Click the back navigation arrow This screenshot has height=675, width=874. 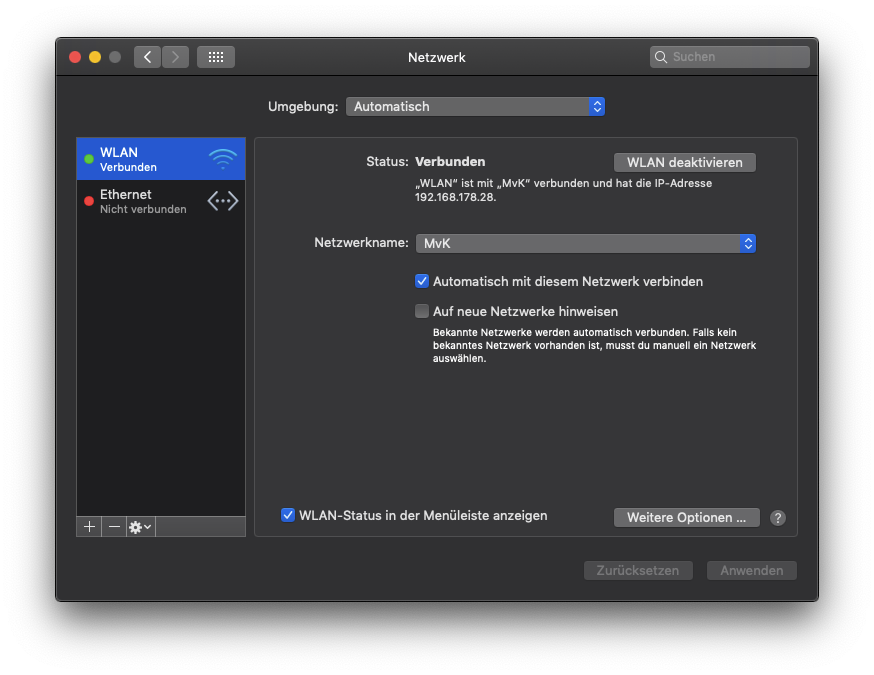[x=148, y=57]
